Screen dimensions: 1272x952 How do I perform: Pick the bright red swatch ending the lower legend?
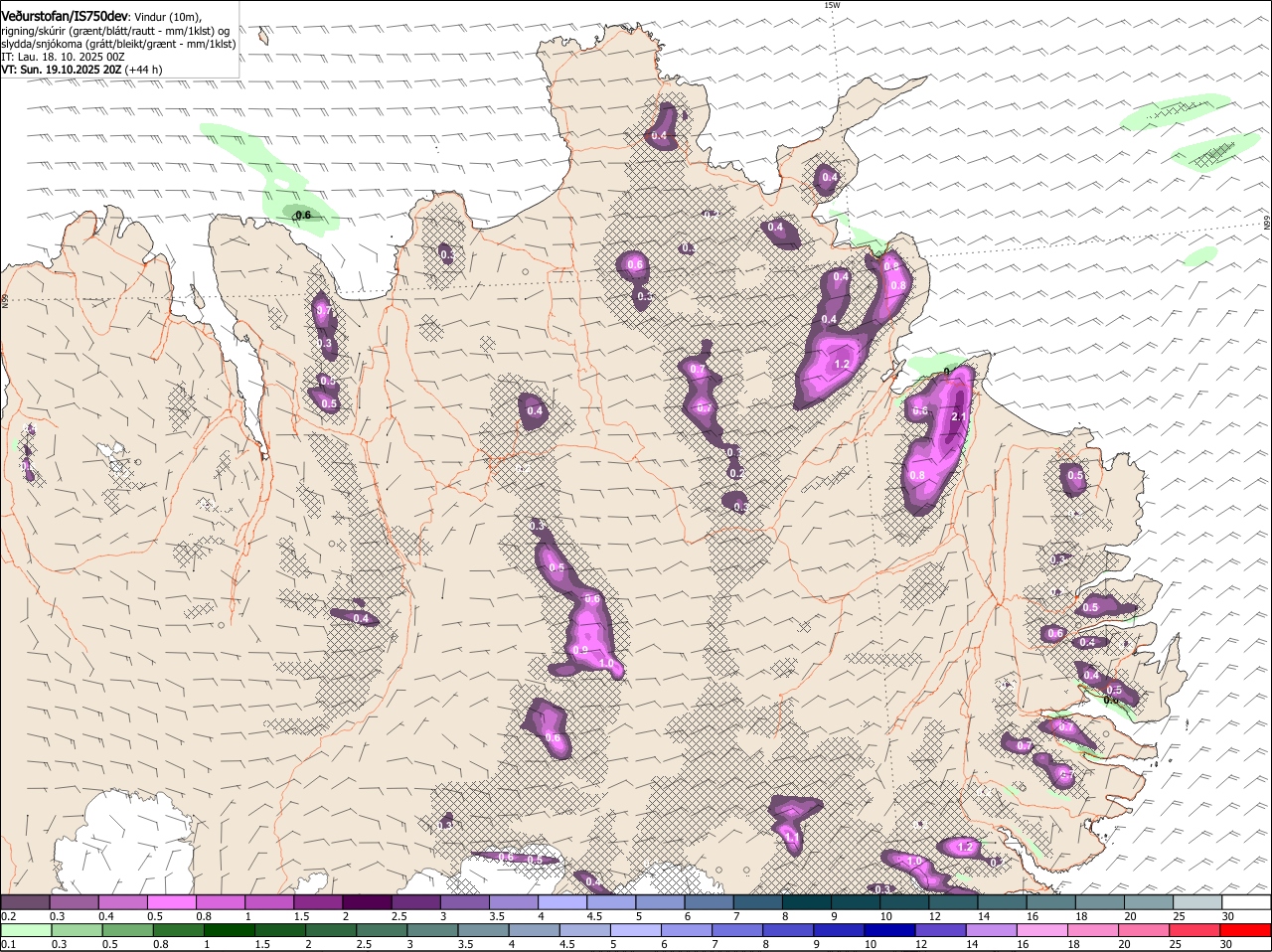coord(1244,930)
